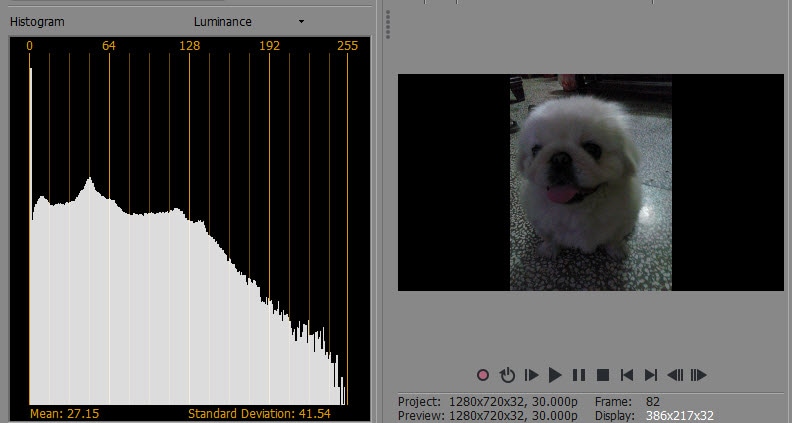Open the Luminance histogram mode dropdown
This screenshot has height=423, width=792.
(x=249, y=22)
